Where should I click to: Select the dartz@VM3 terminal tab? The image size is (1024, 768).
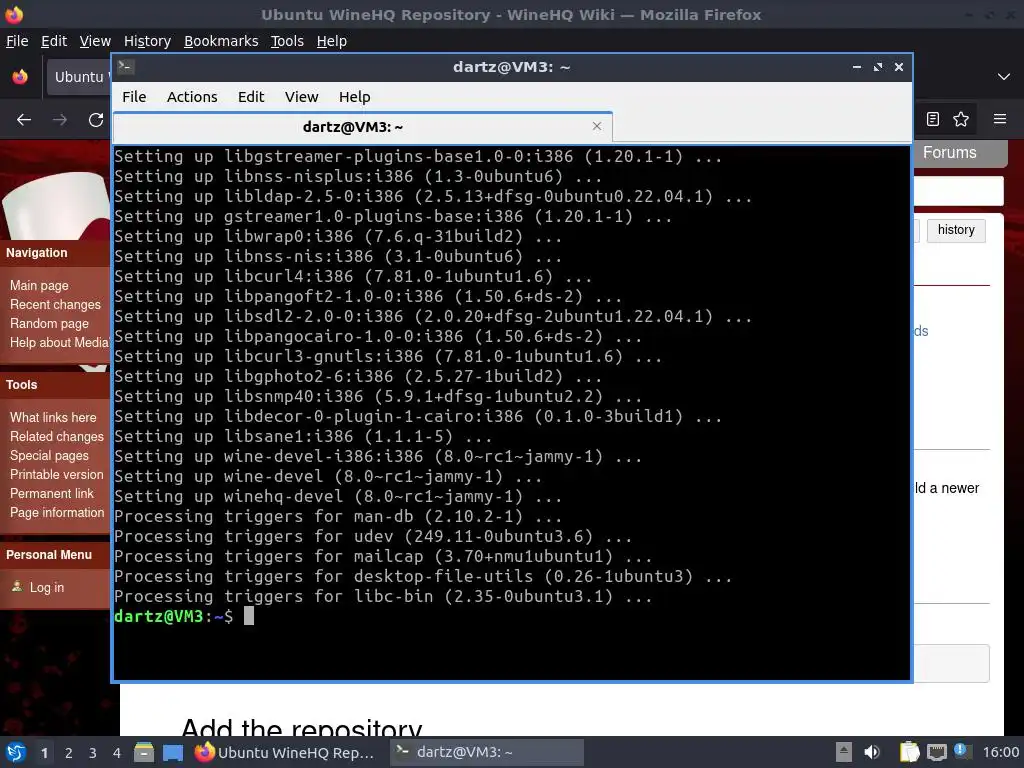(362, 127)
